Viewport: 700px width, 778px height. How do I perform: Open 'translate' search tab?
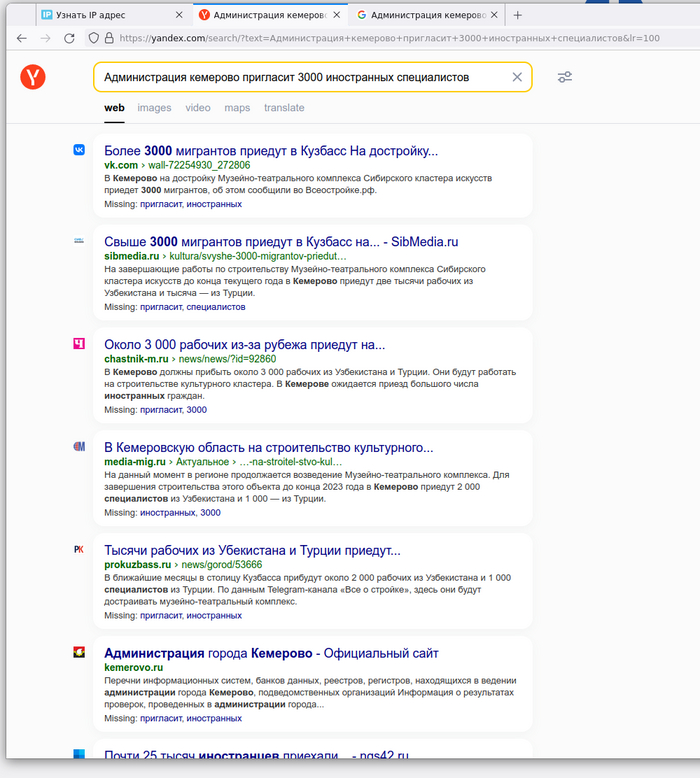[x=284, y=108]
